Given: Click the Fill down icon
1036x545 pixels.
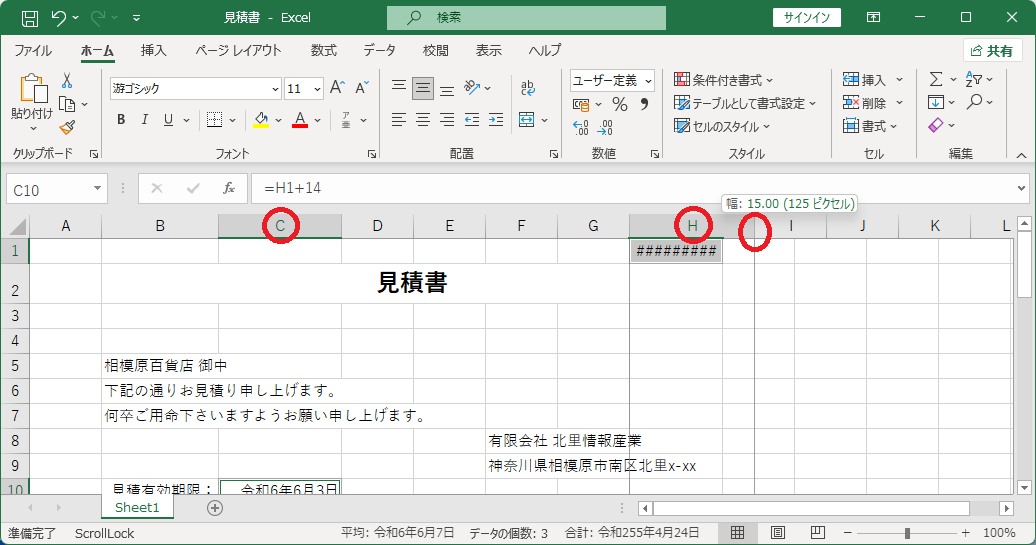Looking at the screenshot, I should point(936,102).
